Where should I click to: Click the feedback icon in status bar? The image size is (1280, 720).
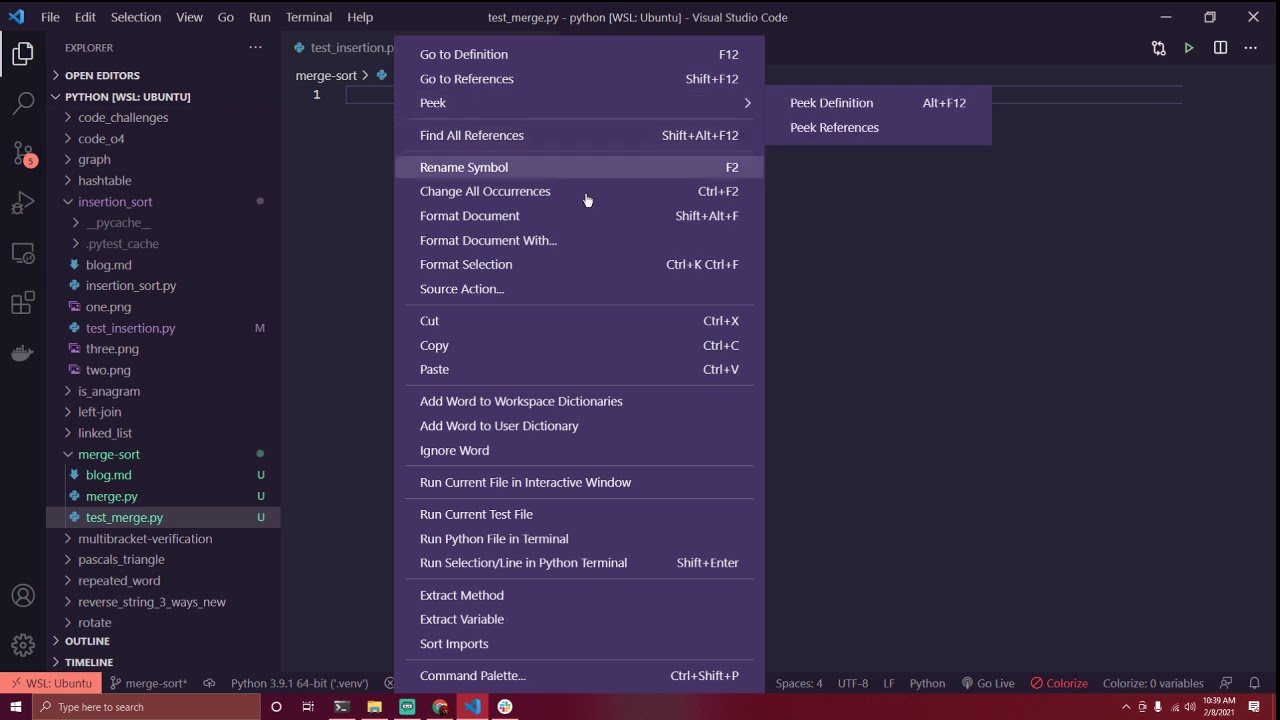click(1226, 683)
